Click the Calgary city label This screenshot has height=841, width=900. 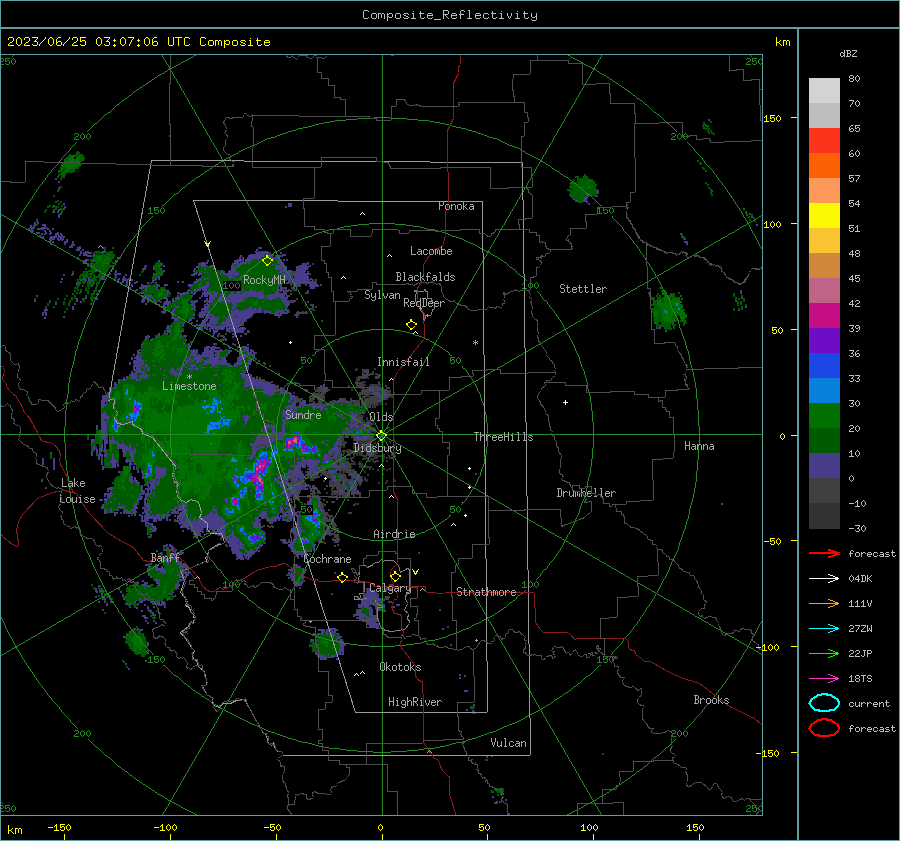[x=390, y=588]
